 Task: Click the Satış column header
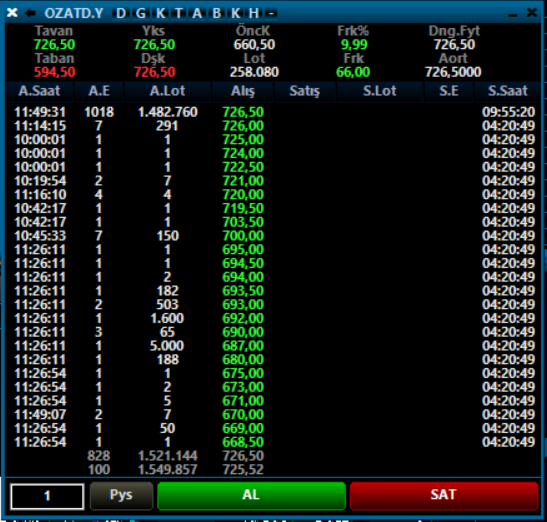(305, 91)
